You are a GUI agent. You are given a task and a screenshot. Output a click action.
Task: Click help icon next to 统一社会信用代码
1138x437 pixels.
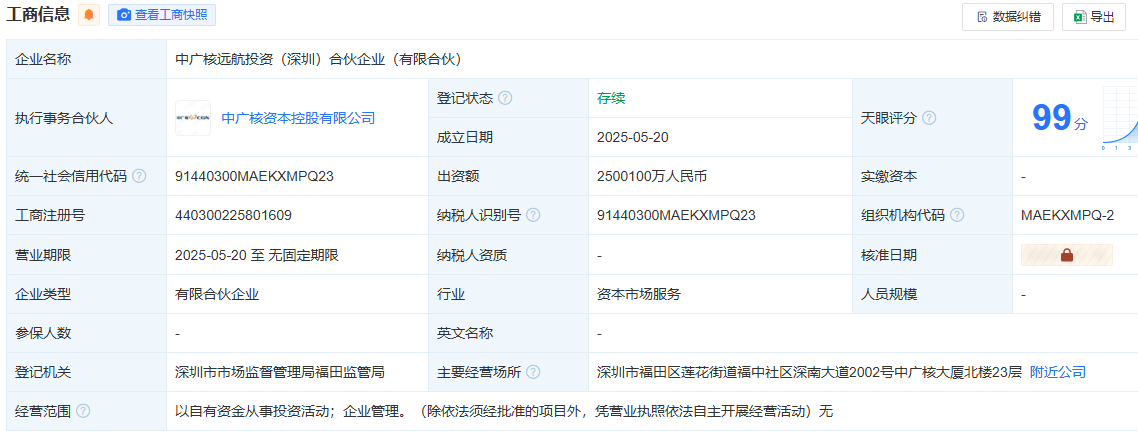pyautogui.click(x=139, y=176)
